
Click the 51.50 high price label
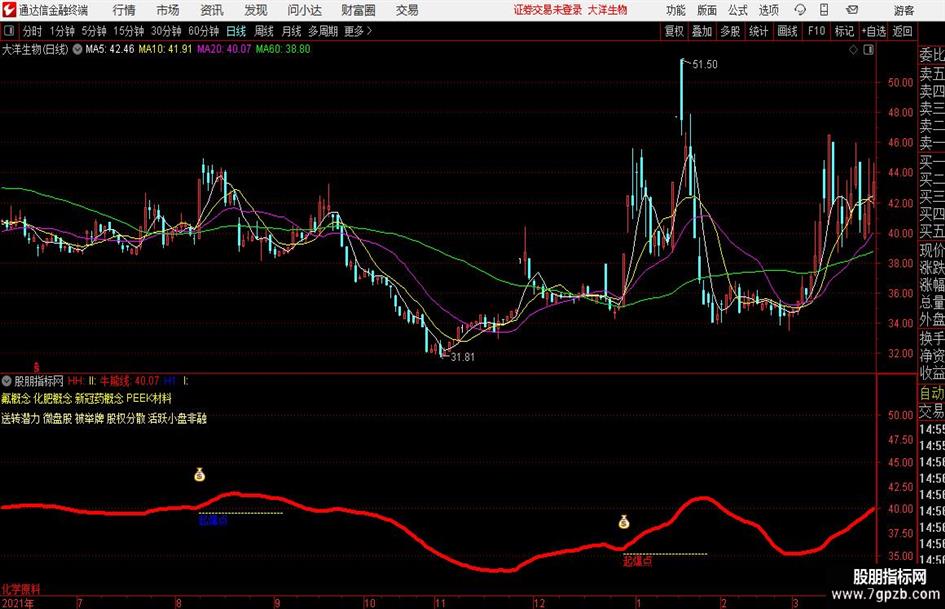point(705,65)
